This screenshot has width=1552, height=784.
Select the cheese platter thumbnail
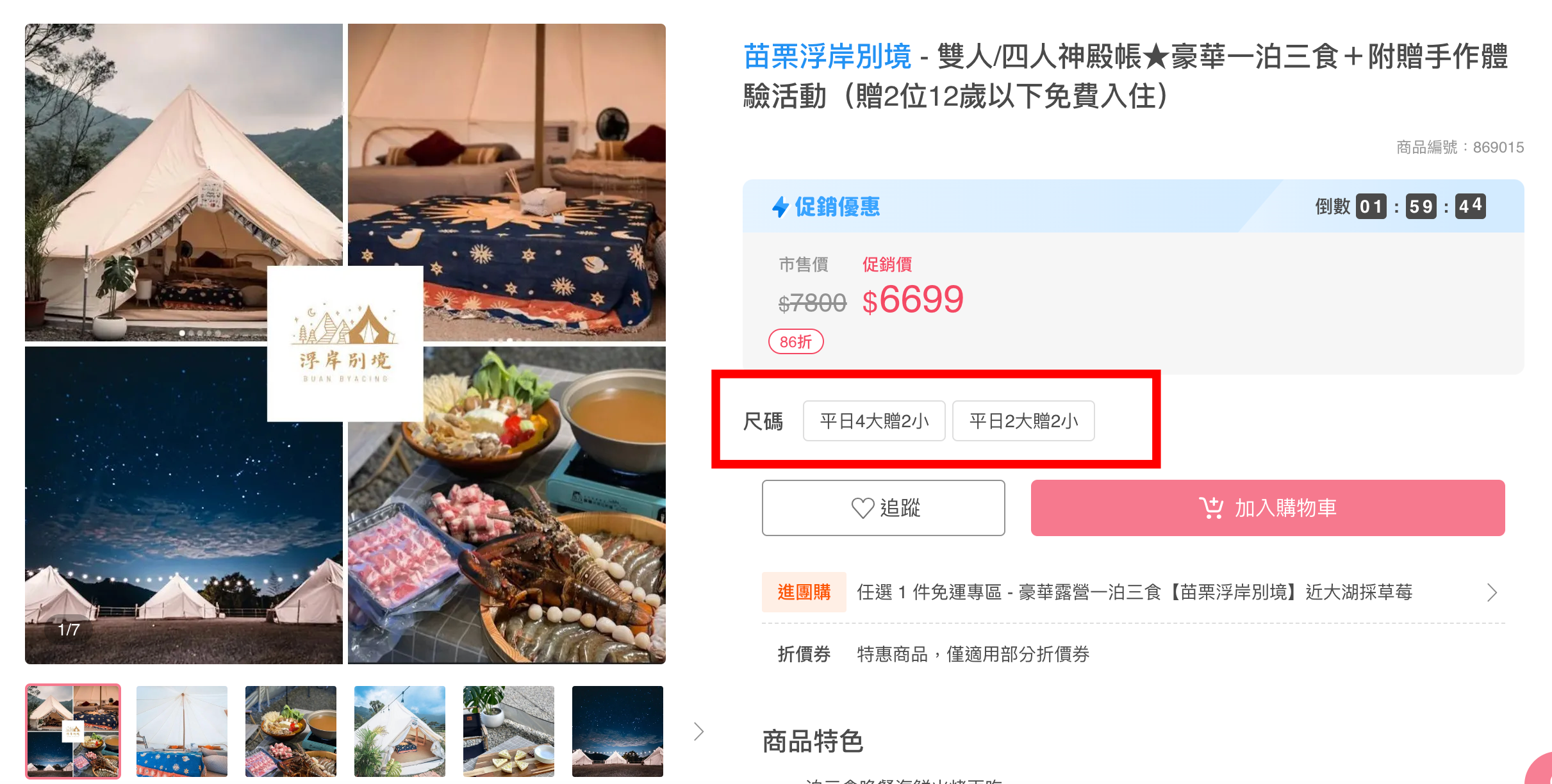click(x=509, y=731)
